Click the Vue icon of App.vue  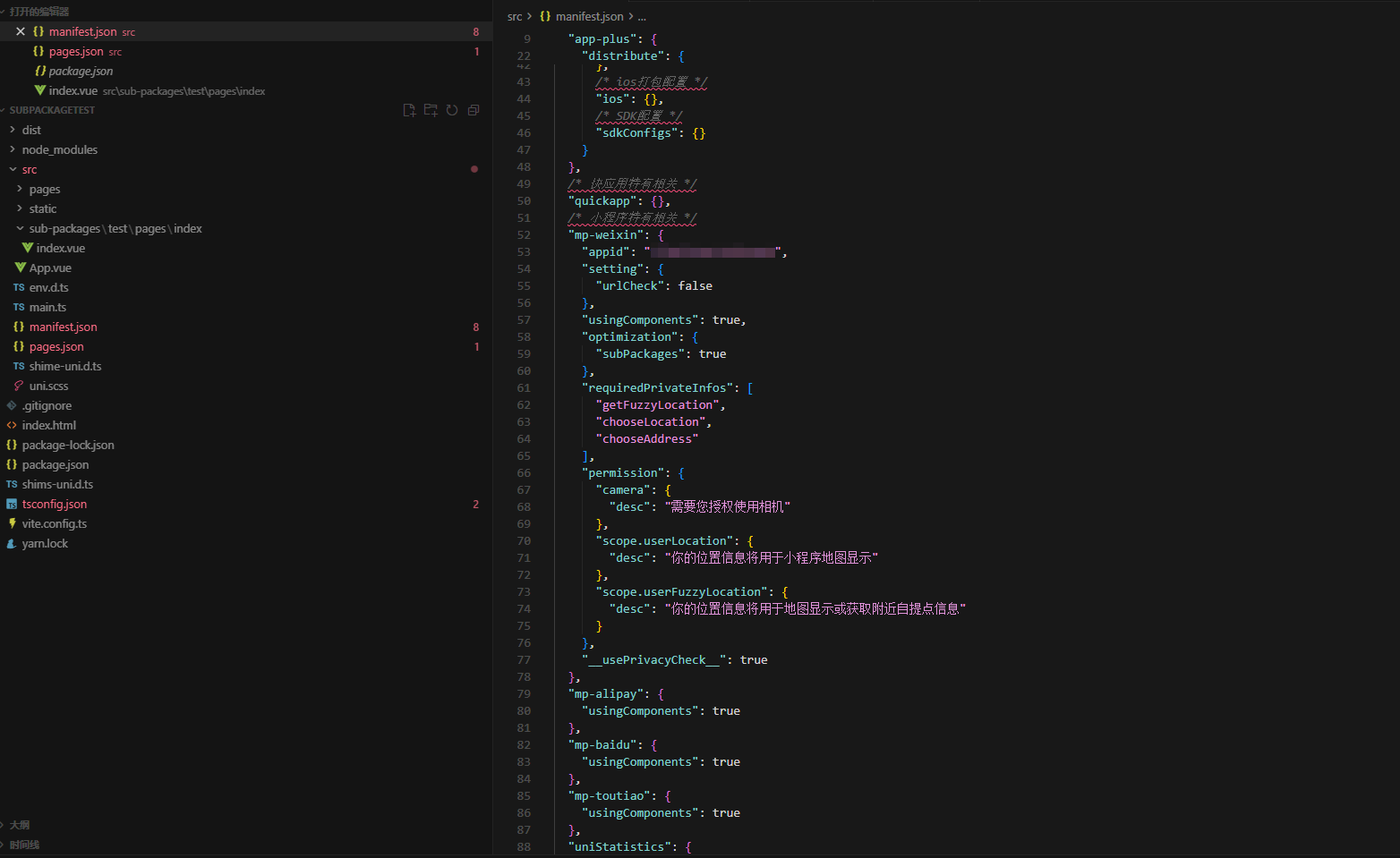[21, 268]
